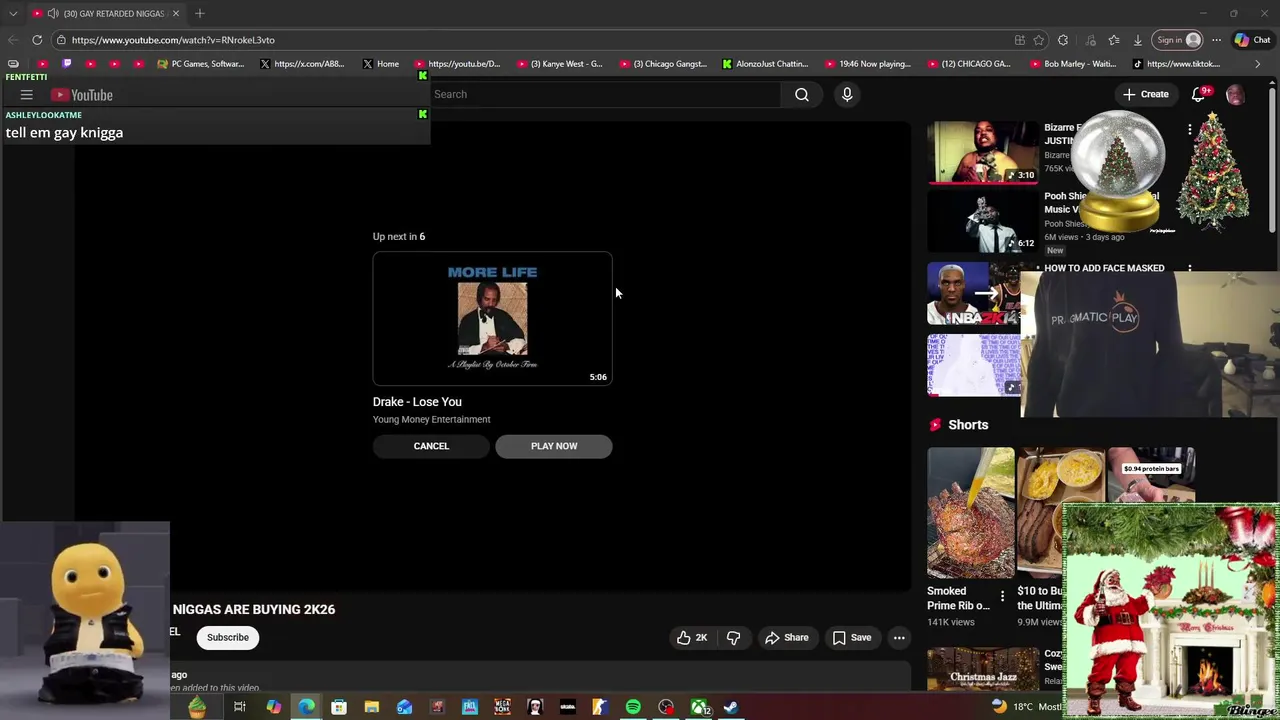The height and width of the screenshot is (720, 1280).
Task: Start voice search with the microphone icon
Action: pos(847,94)
